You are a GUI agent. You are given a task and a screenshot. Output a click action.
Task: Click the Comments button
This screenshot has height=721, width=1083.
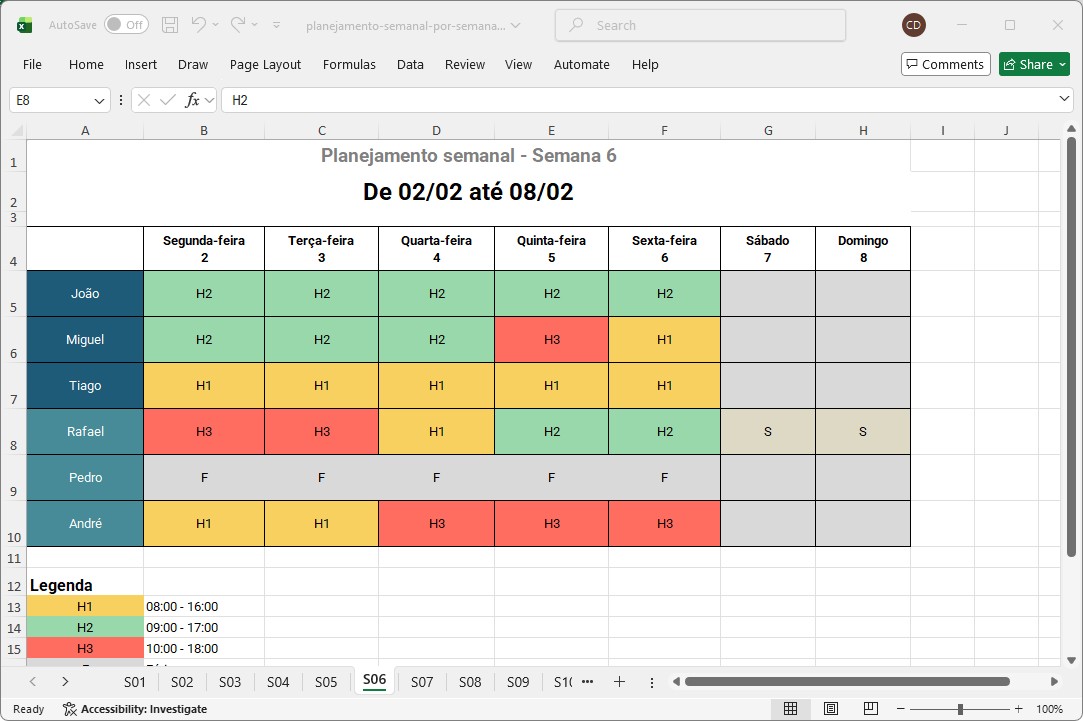pyautogui.click(x=946, y=64)
